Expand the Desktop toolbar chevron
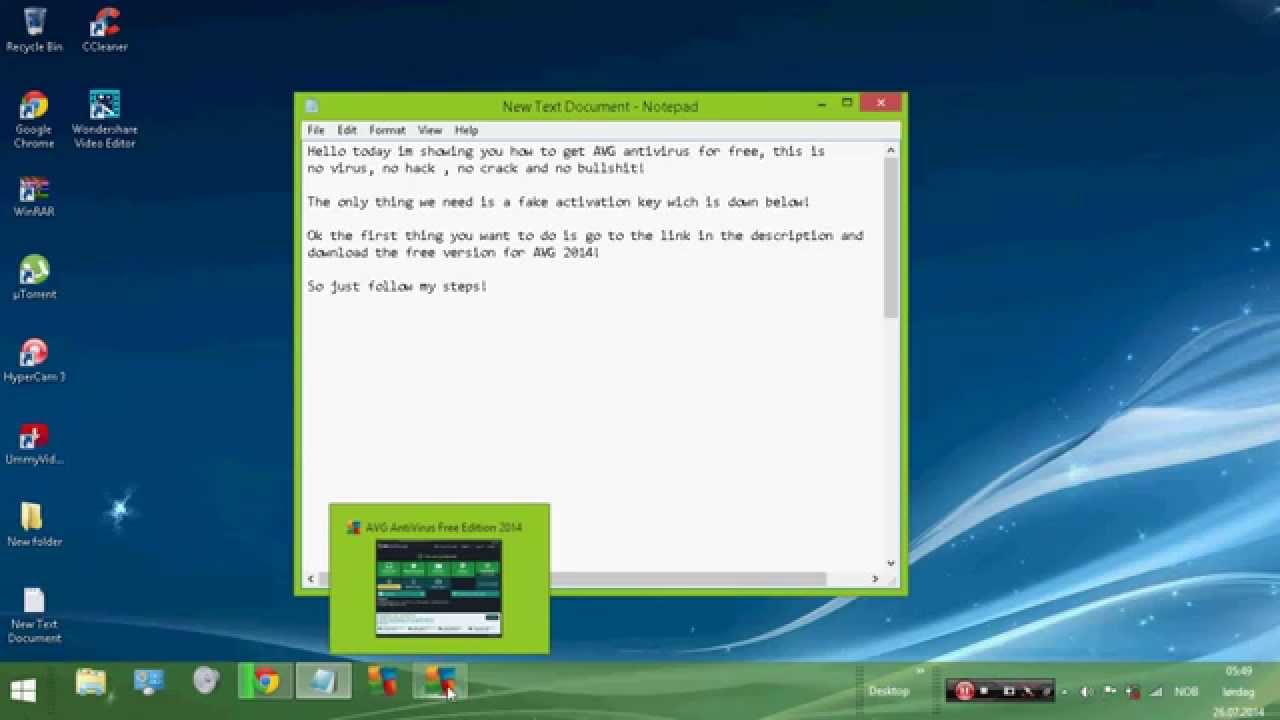 [920, 671]
